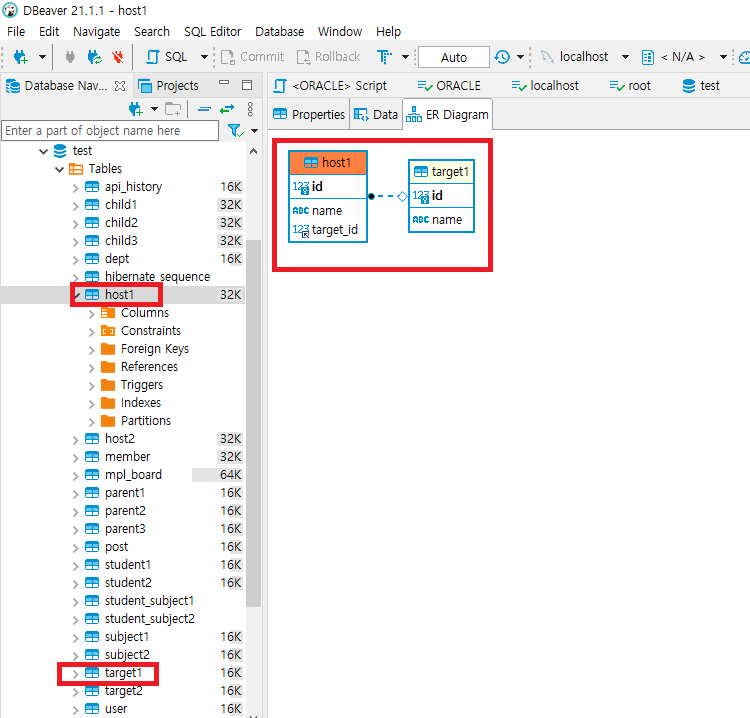Viewport: 750px width, 718px height.
Task: Select the References folder
Action: point(149,367)
